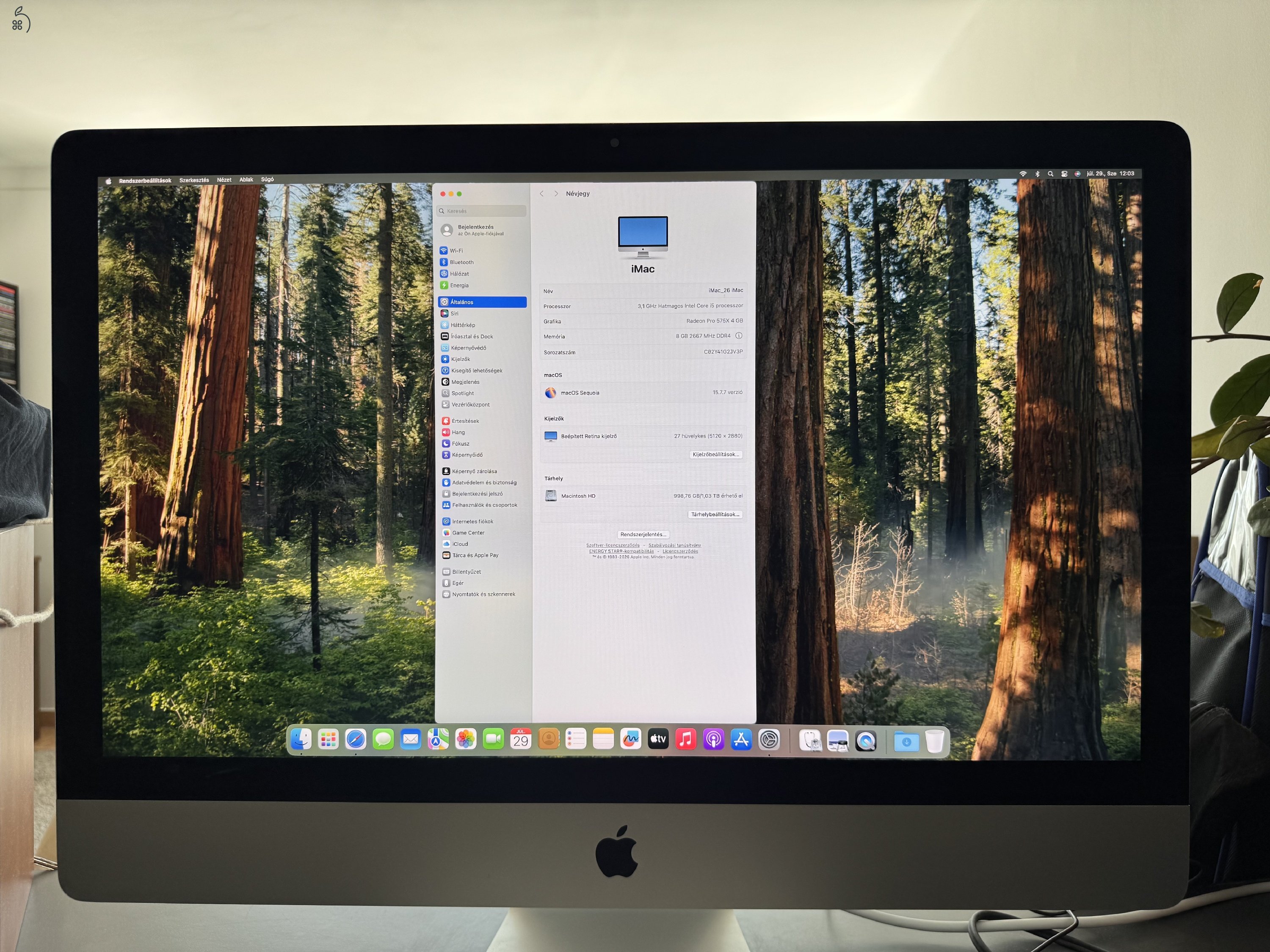Open the Photos app in the Dock
Screen dimensions: 1270x952
click(x=466, y=739)
